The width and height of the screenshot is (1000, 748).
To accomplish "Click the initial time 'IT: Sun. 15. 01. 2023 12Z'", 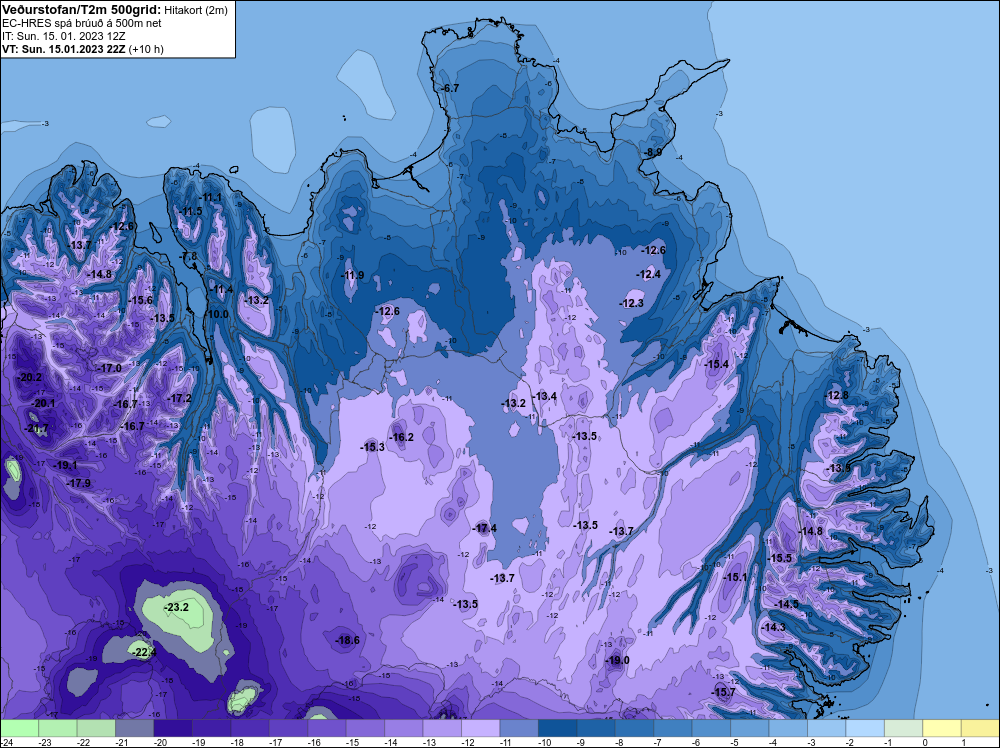I will tap(64, 36).
